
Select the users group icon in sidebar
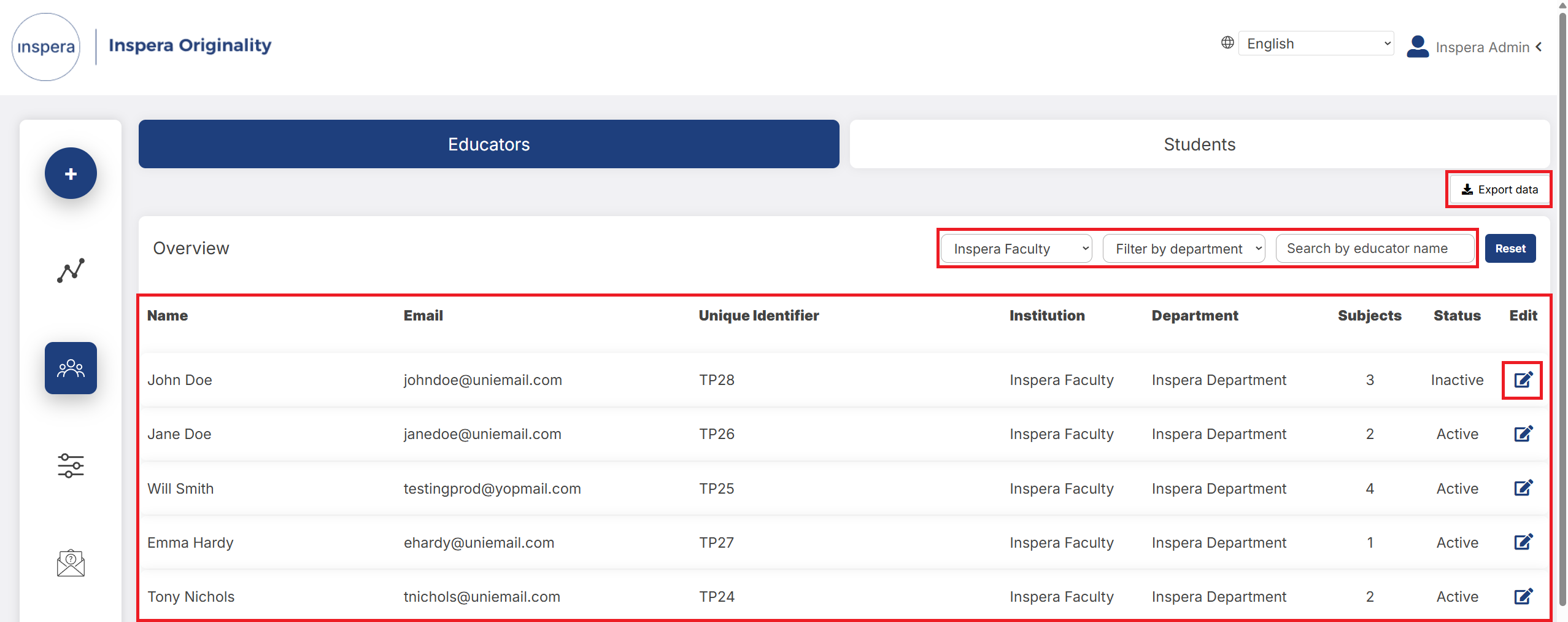coord(71,368)
